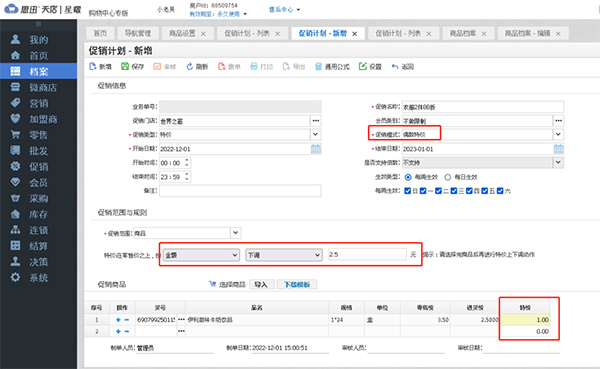
Task: Open the 开始日期 calendar picker
Action: tap(316, 149)
